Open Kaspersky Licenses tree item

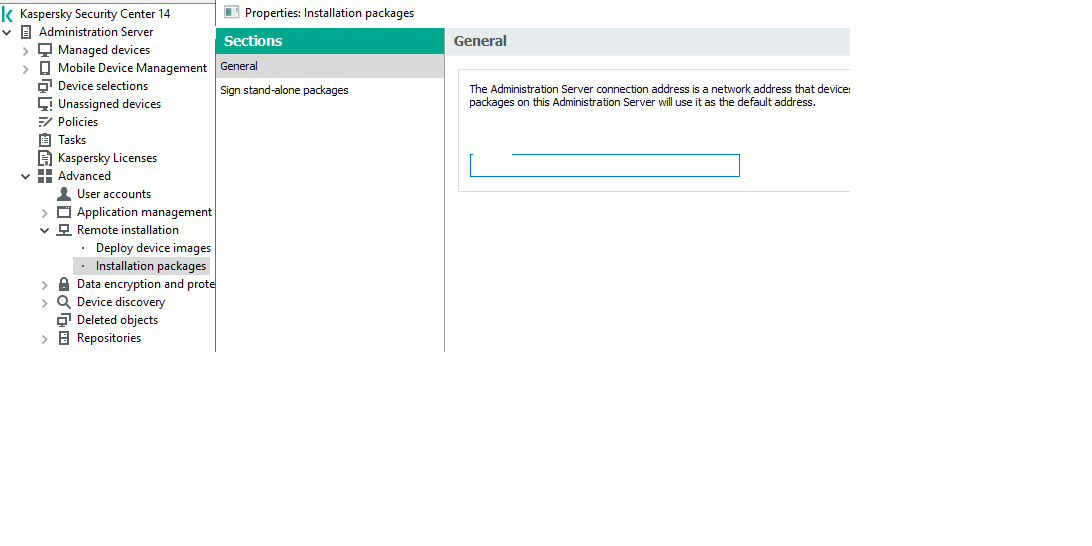107,158
